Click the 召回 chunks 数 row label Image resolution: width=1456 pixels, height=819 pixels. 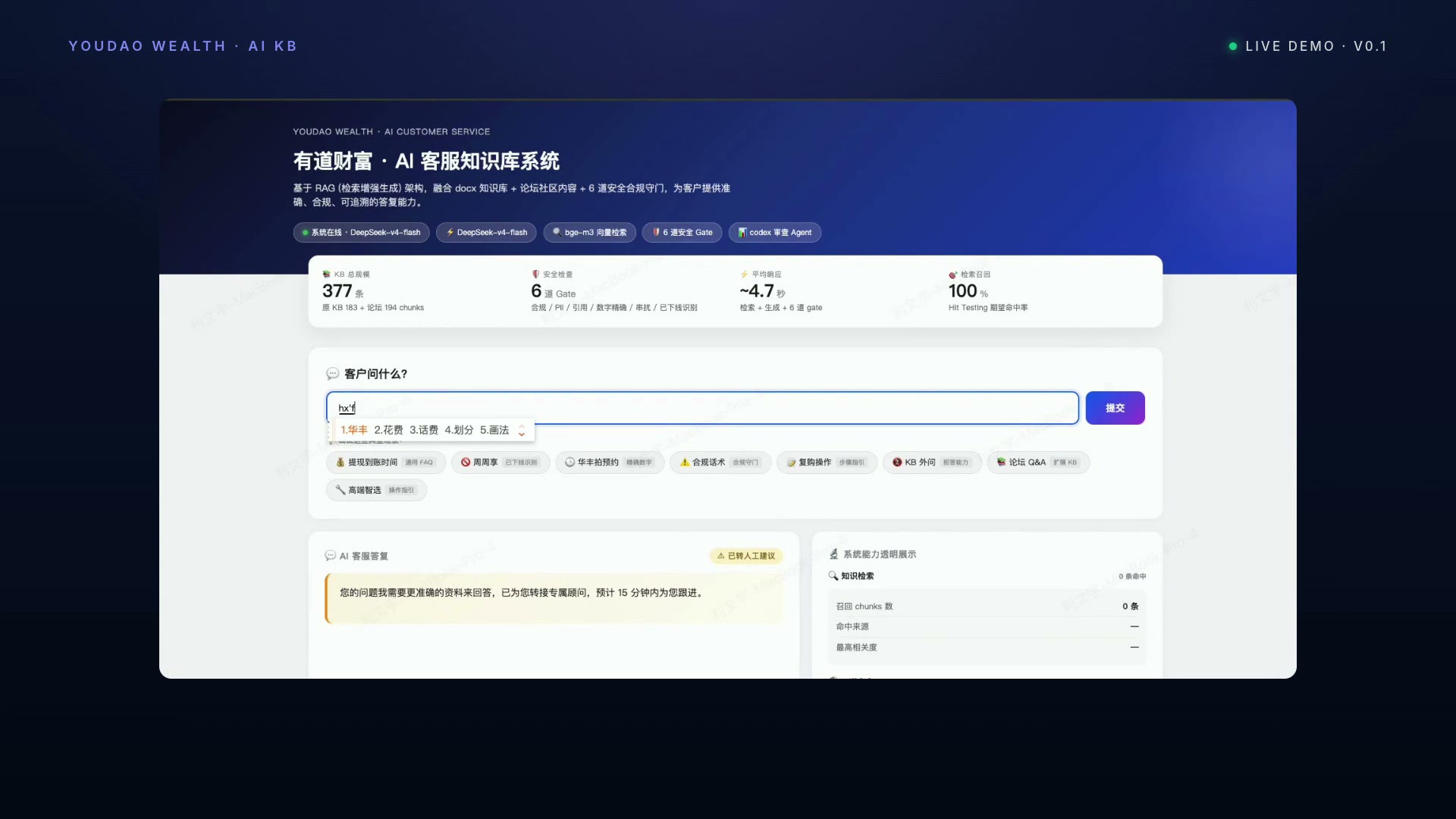click(x=864, y=607)
